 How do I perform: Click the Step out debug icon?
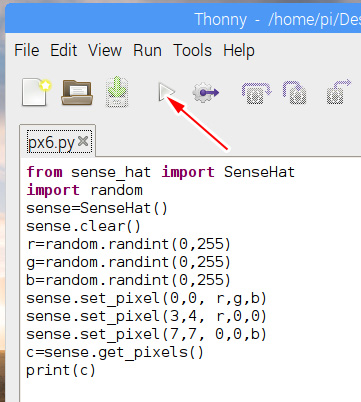(338, 92)
